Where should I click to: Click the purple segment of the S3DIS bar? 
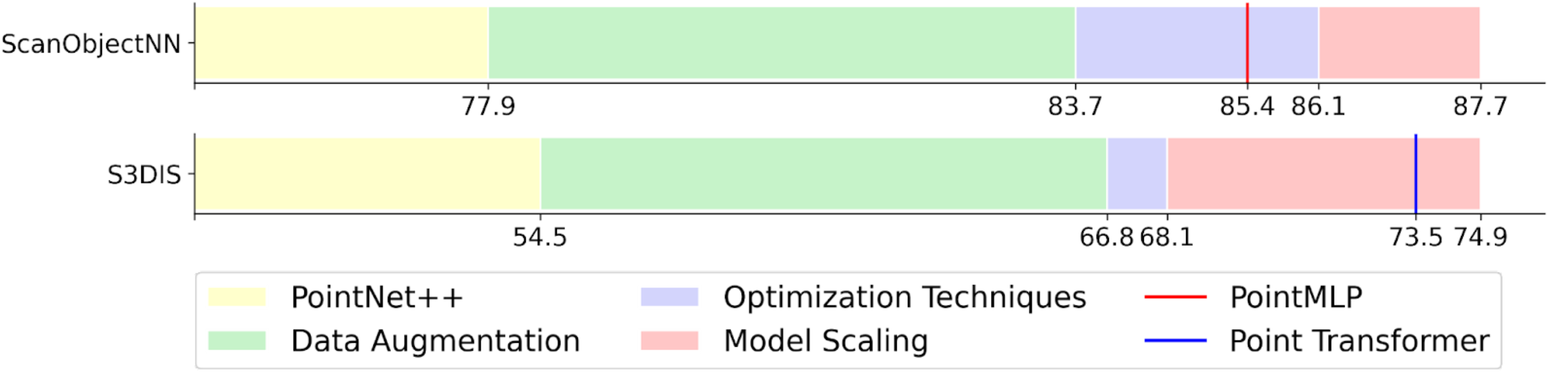1137,174
